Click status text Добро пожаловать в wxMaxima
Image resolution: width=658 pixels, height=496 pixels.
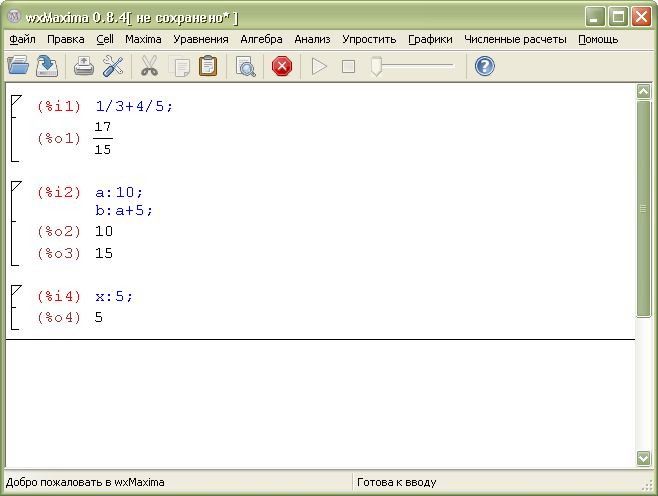[85, 482]
